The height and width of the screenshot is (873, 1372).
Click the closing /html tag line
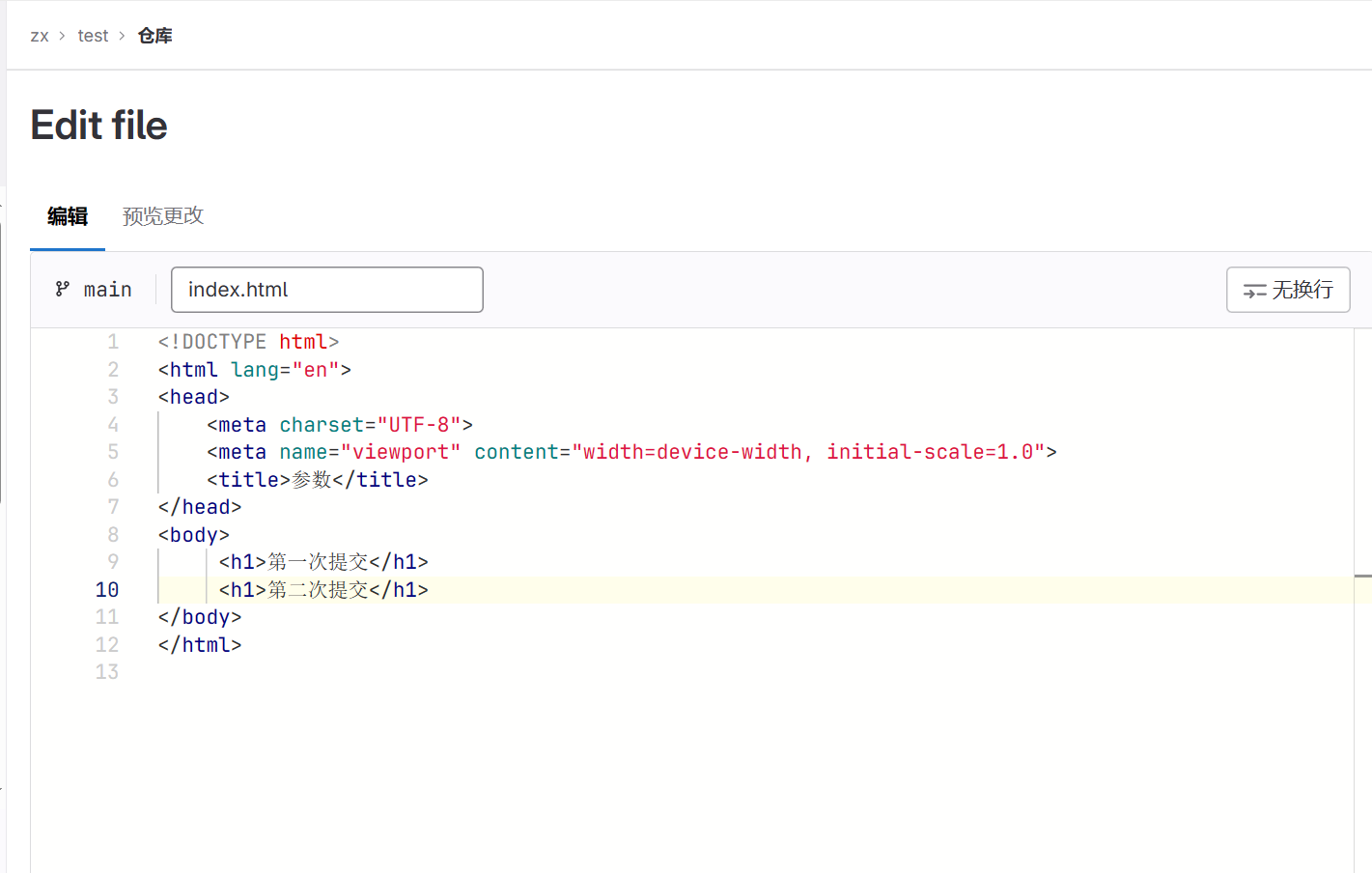(200, 645)
